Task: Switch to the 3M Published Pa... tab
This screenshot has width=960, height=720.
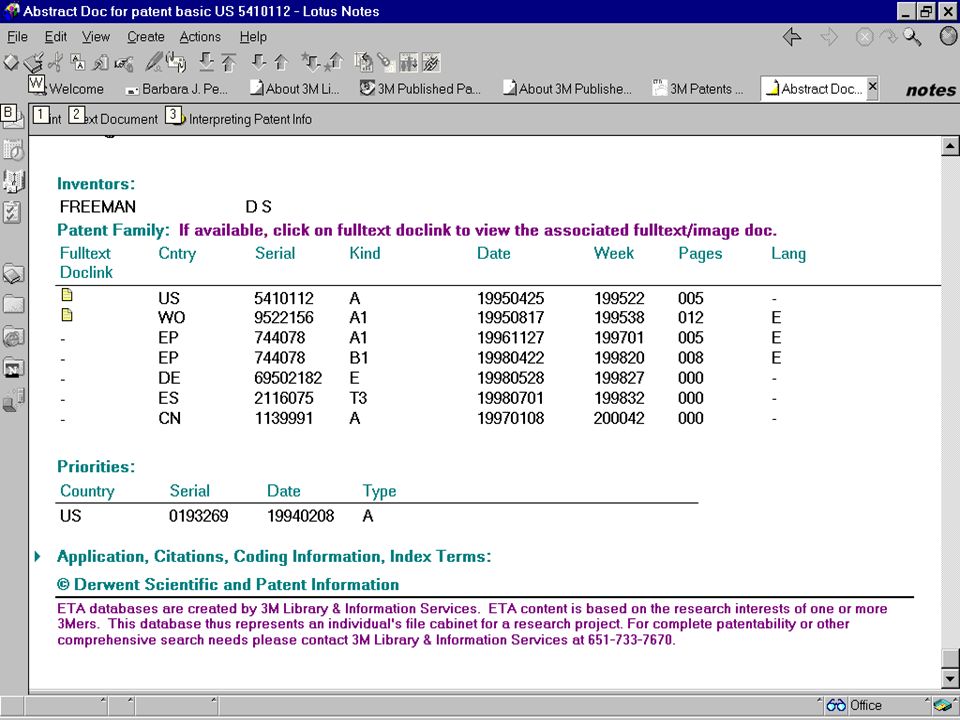Action: 421,89
